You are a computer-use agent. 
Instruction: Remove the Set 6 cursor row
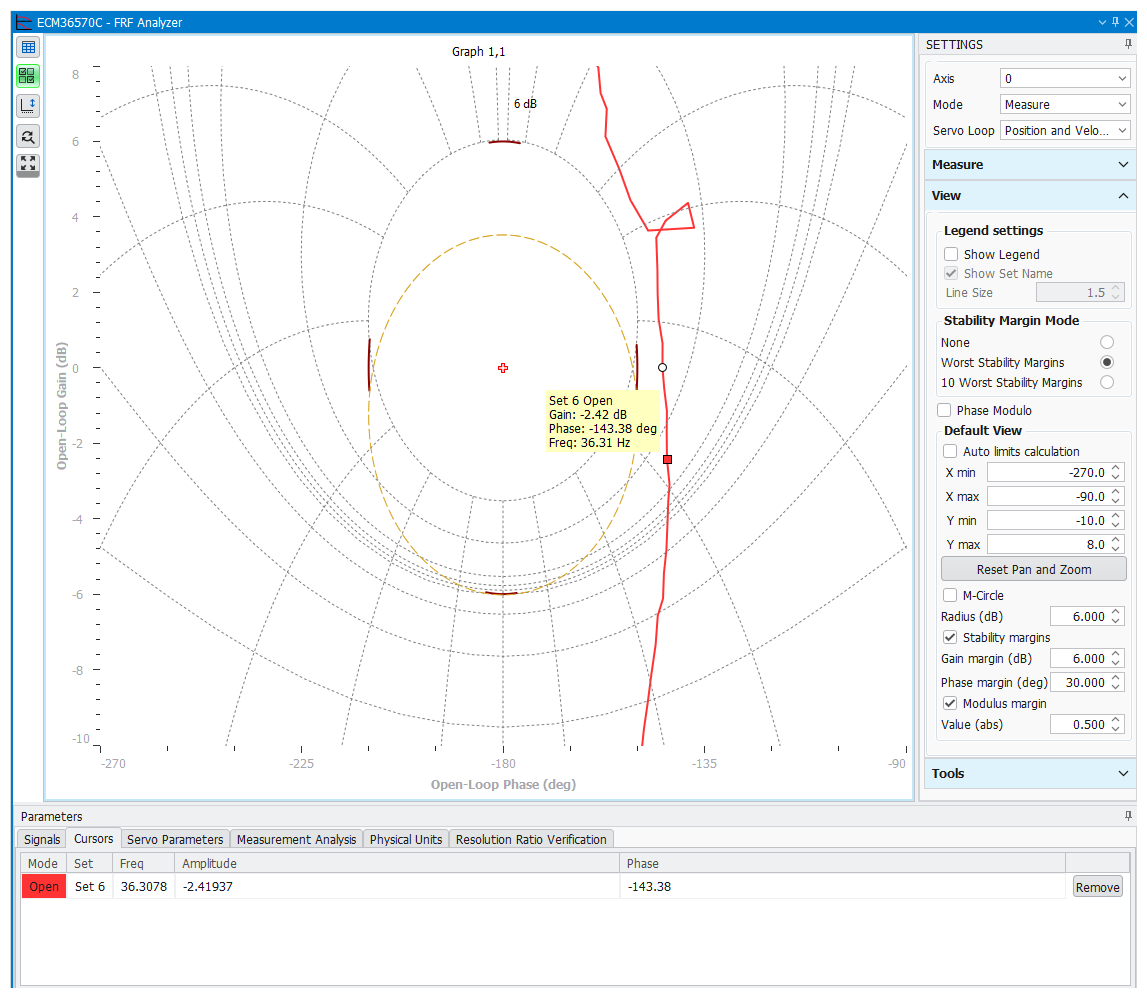(x=1097, y=886)
